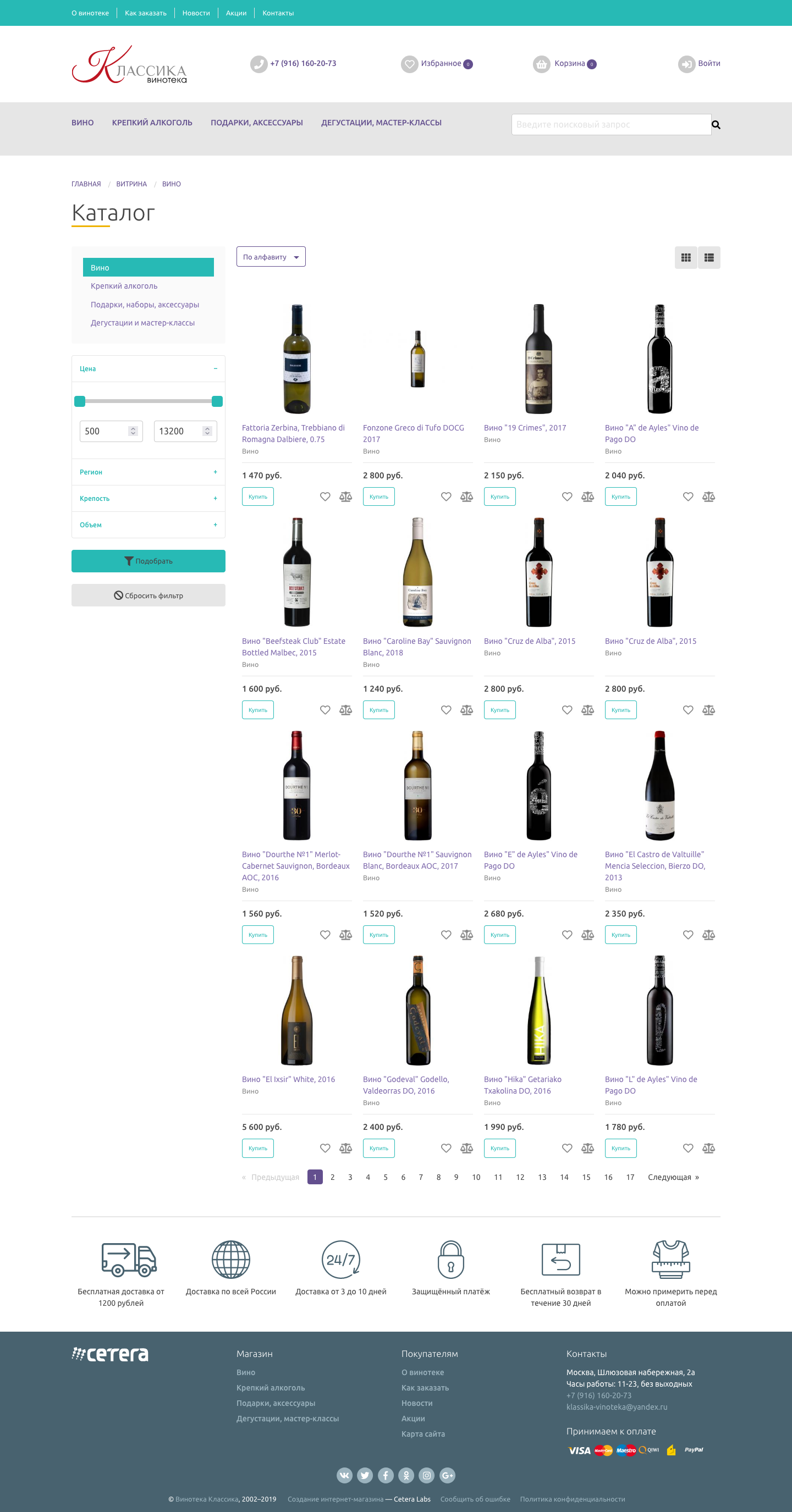The height and width of the screenshot is (1512, 792).
Task: Compare the Fonzone Greco di Tufo wine
Action: pos(467,496)
